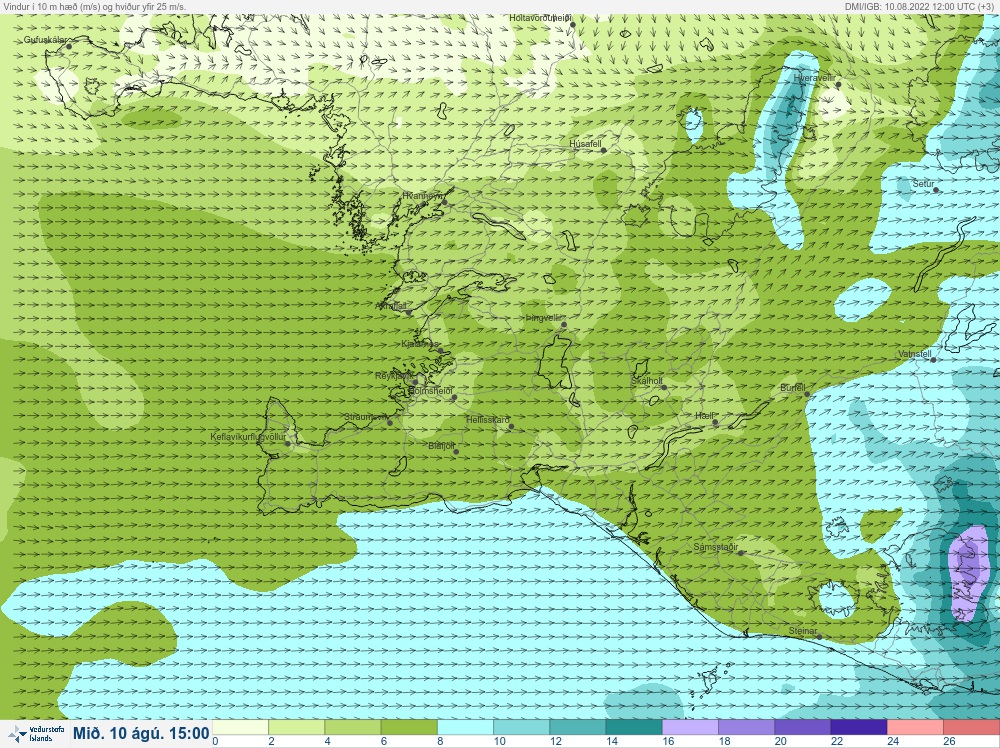Pick the 18–20 m/s purple legend swatch
The width and height of the screenshot is (1000, 748).
click(746, 727)
